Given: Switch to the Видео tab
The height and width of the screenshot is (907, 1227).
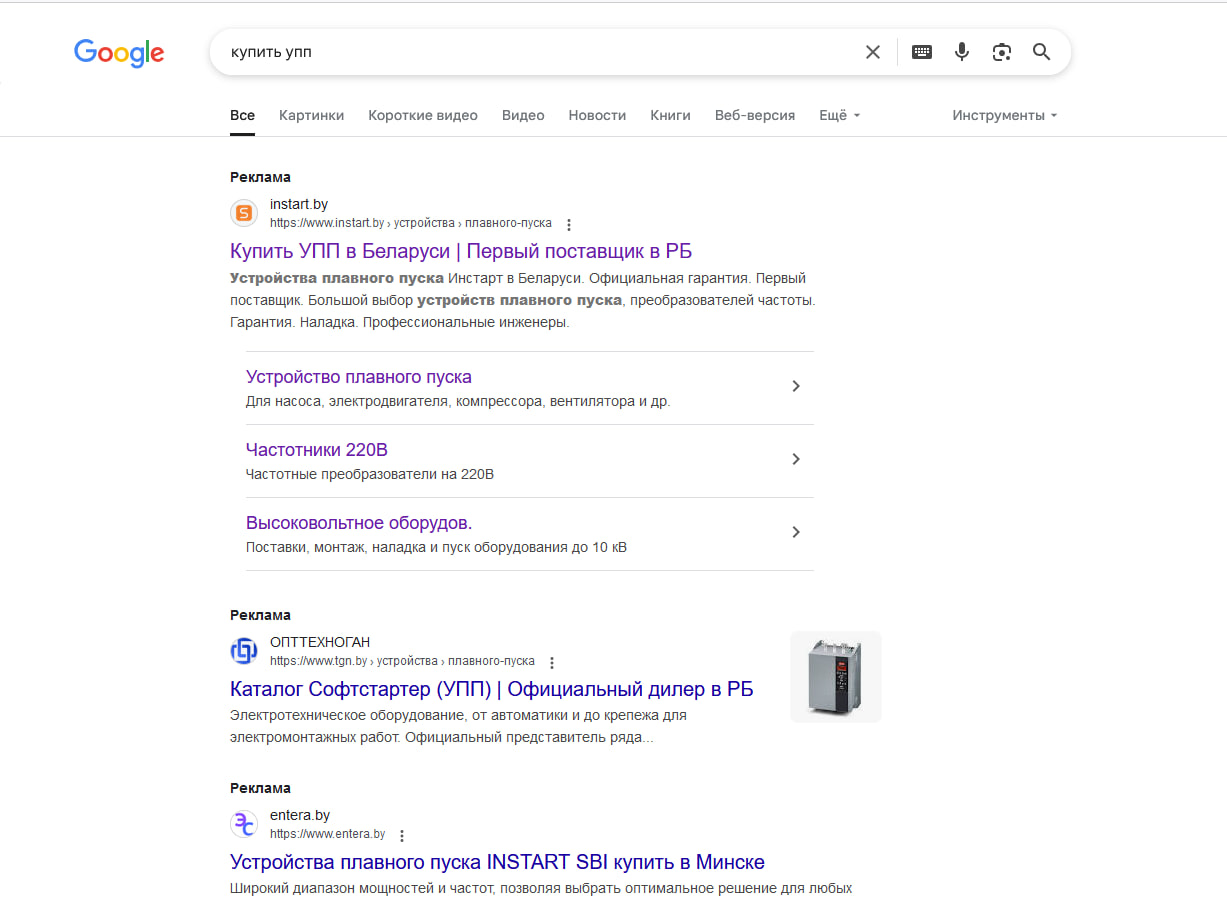Looking at the screenshot, I should point(523,115).
